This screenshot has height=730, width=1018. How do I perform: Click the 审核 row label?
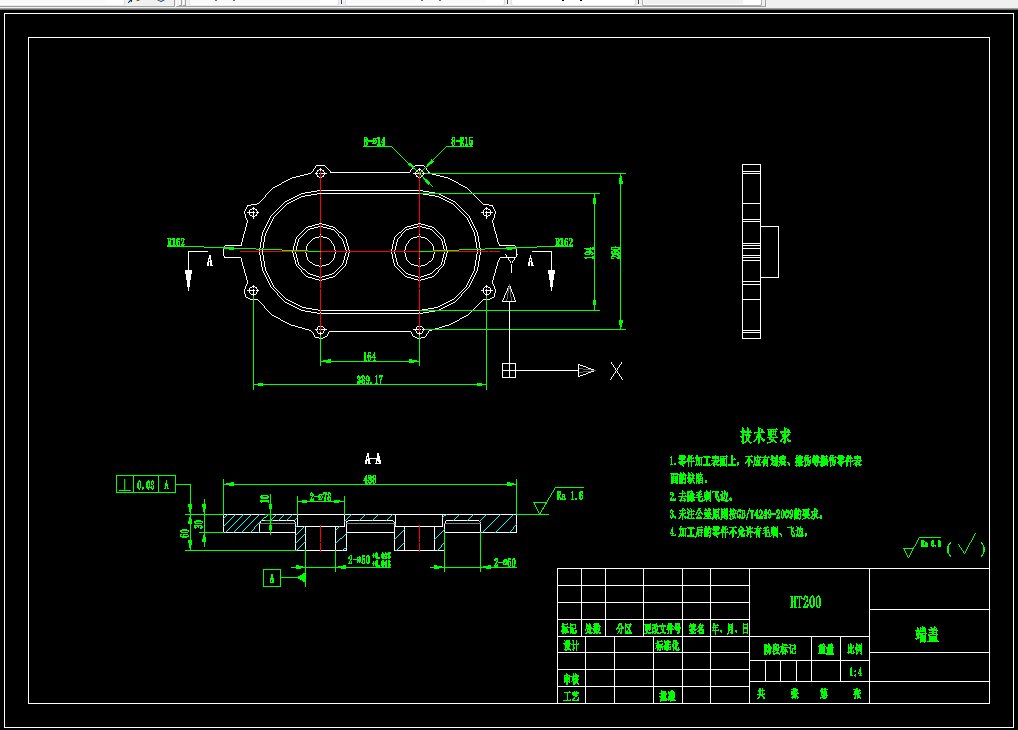(x=571, y=679)
